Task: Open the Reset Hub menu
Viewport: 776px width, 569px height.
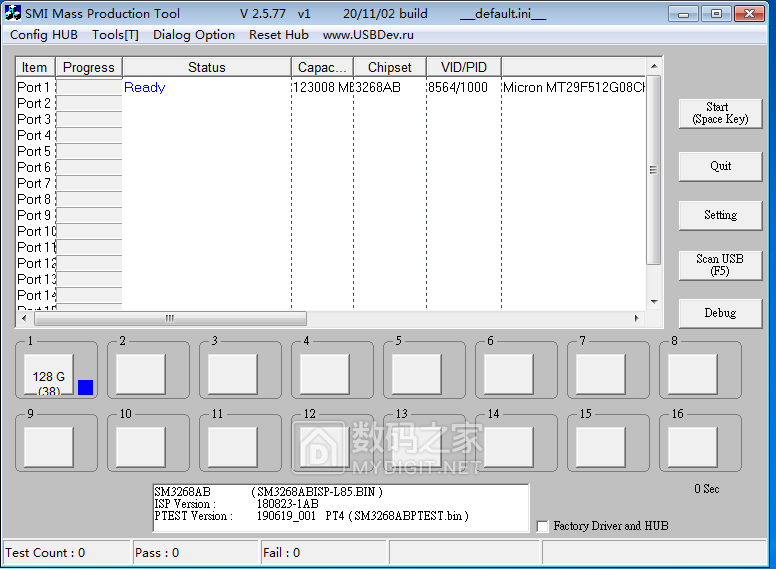Action: (279, 35)
